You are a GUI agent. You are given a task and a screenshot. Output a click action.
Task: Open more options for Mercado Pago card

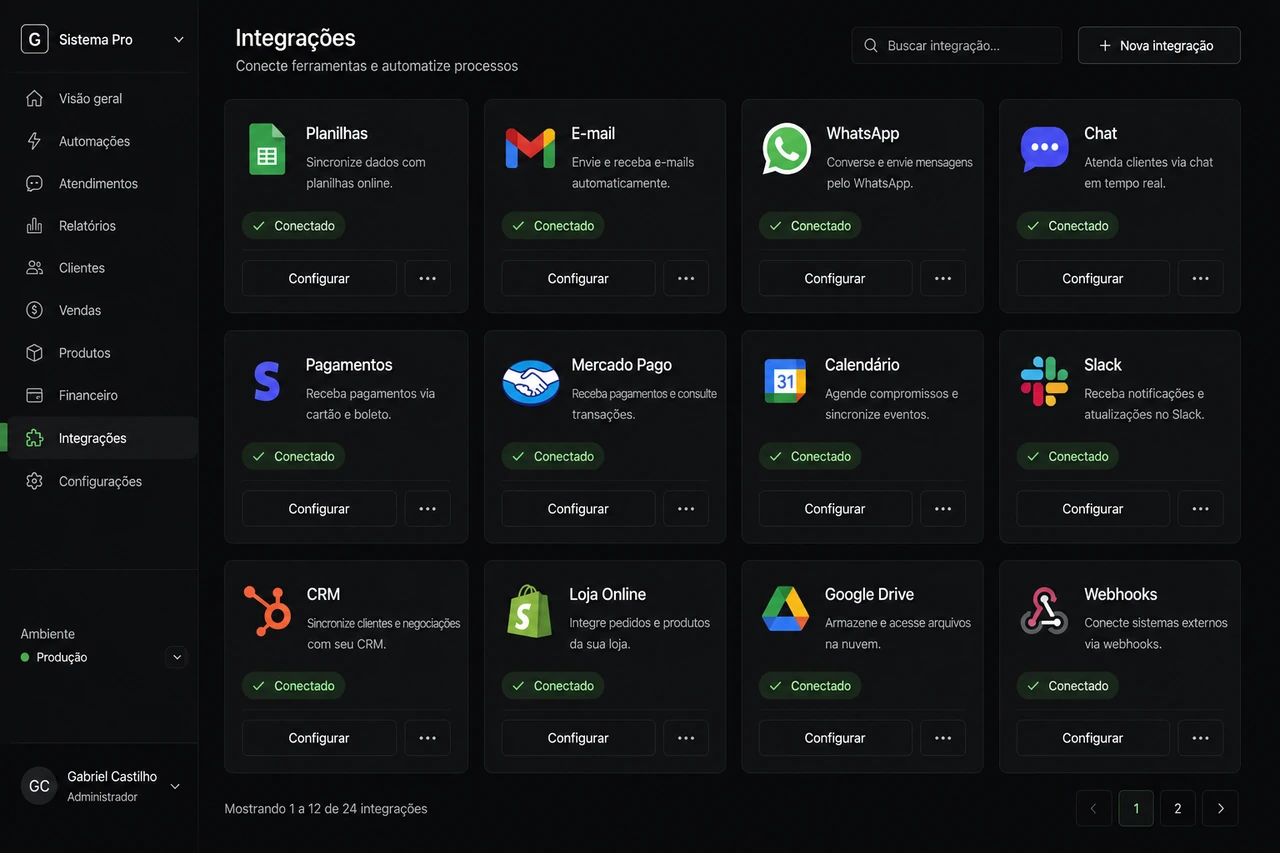[686, 508]
